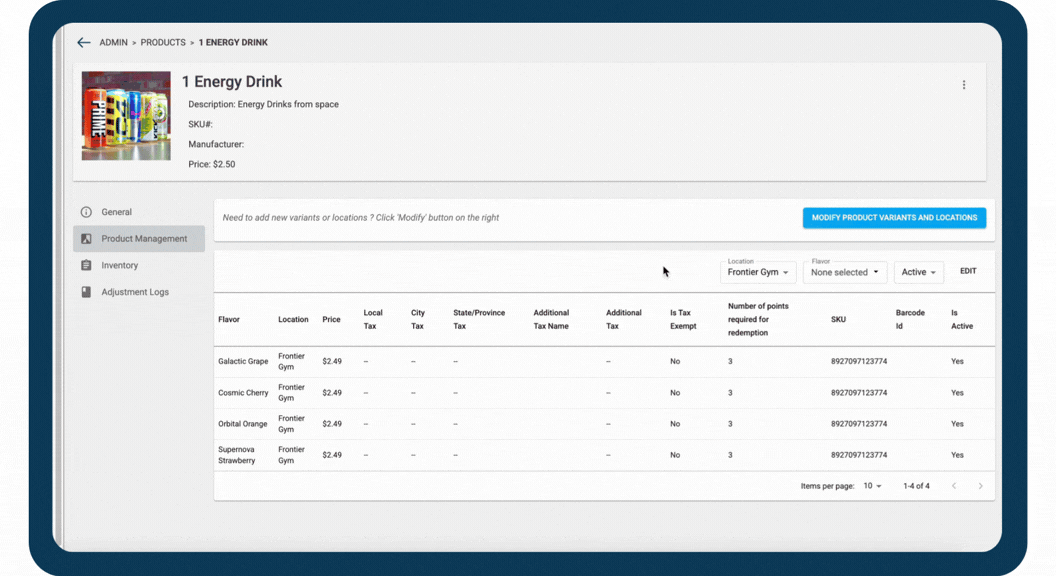This screenshot has width=1056, height=576.
Task: Click the Inventory clipboard icon
Action: tap(86, 266)
